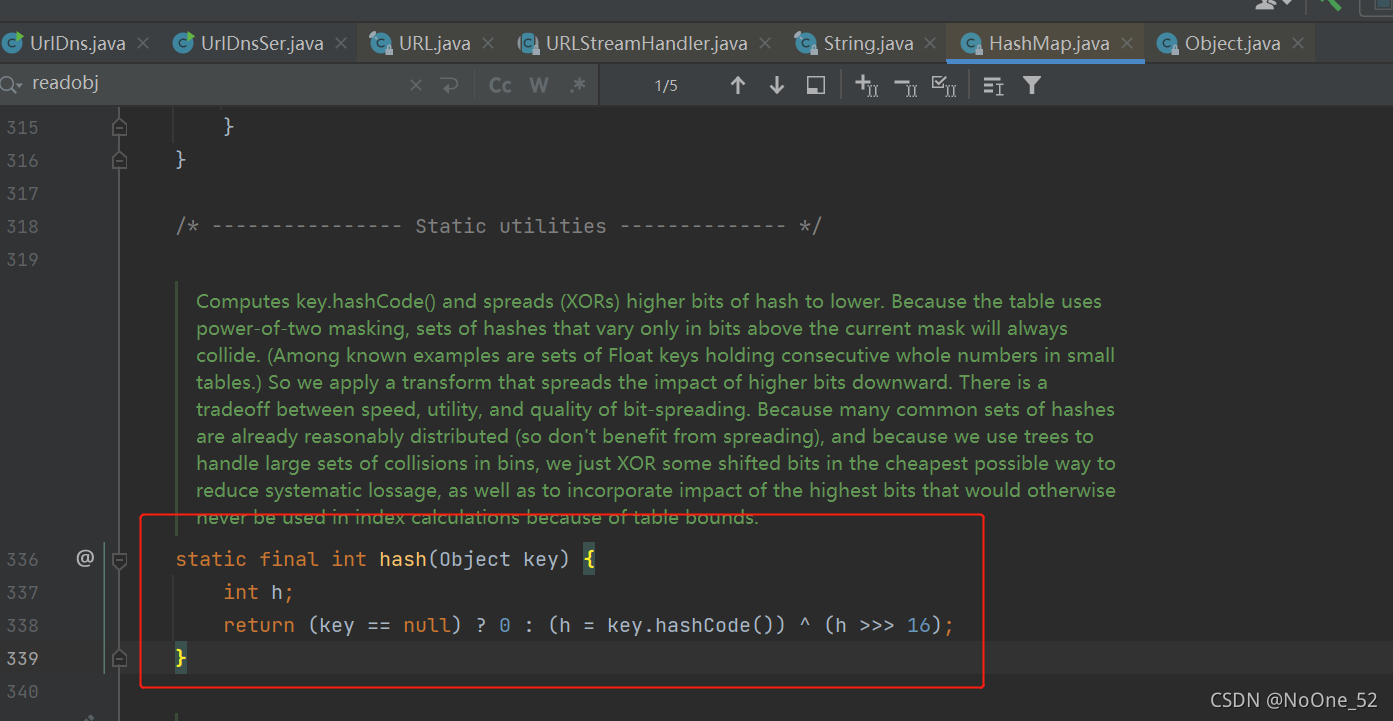Click the 1/5 match counter
Image resolution: width=1393 pixels, height=721 pixels.
pyautogui.click(x=666, y=86)
